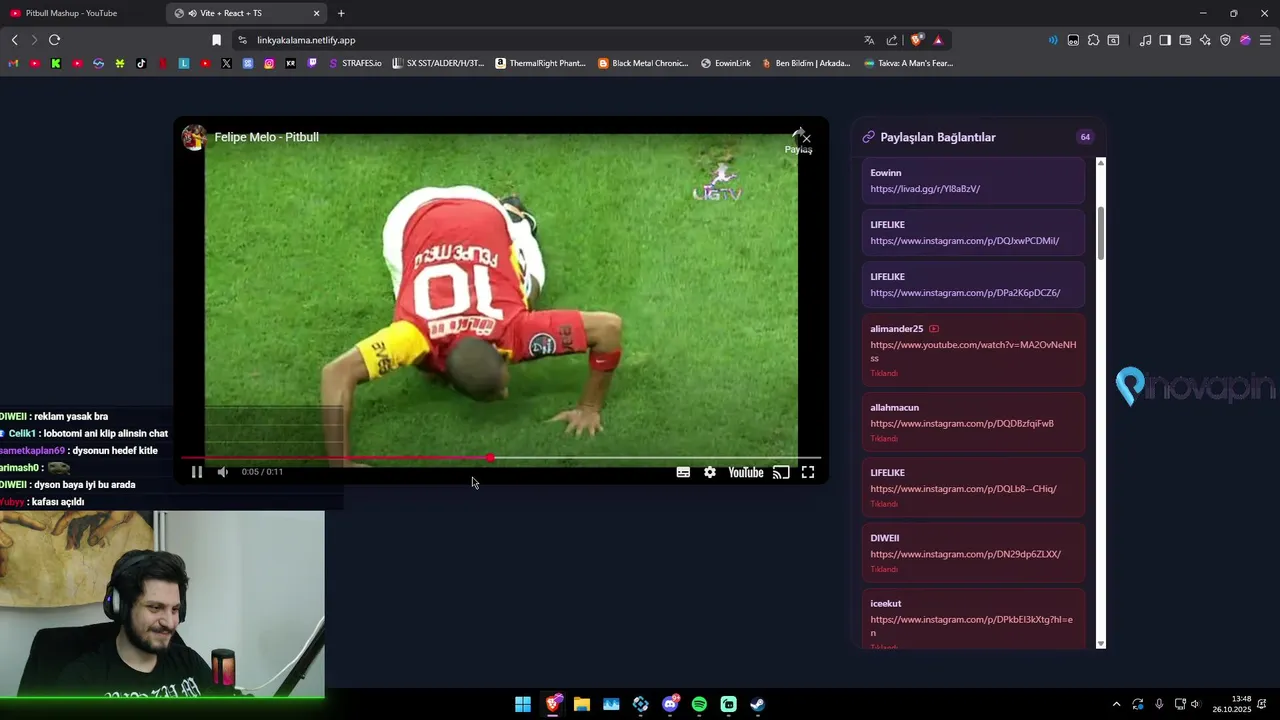Open DIWEII's instagram link
This screenshot has height=720, width=1280.
coord(965,554)
